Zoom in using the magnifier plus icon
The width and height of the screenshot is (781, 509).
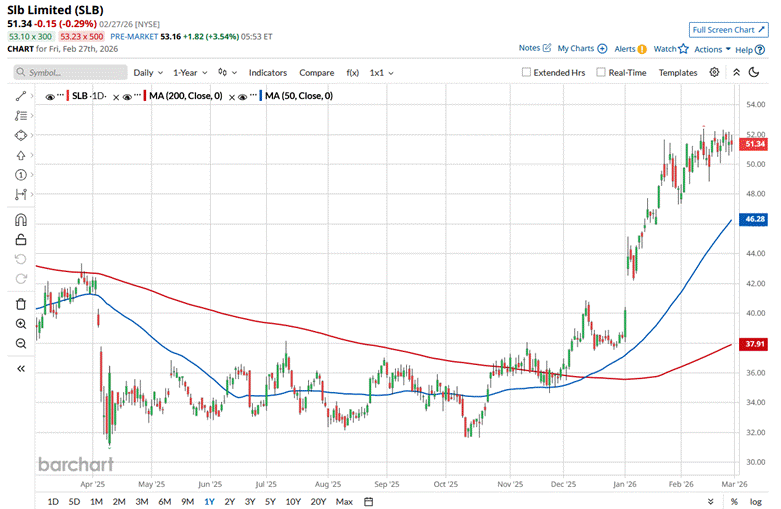tap(21, 324)
